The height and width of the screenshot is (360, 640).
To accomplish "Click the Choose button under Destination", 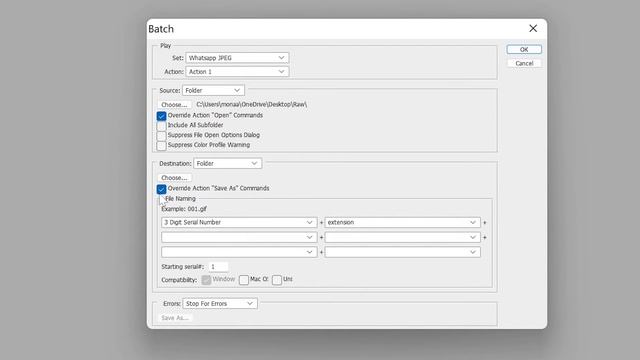I will (174, 178).
